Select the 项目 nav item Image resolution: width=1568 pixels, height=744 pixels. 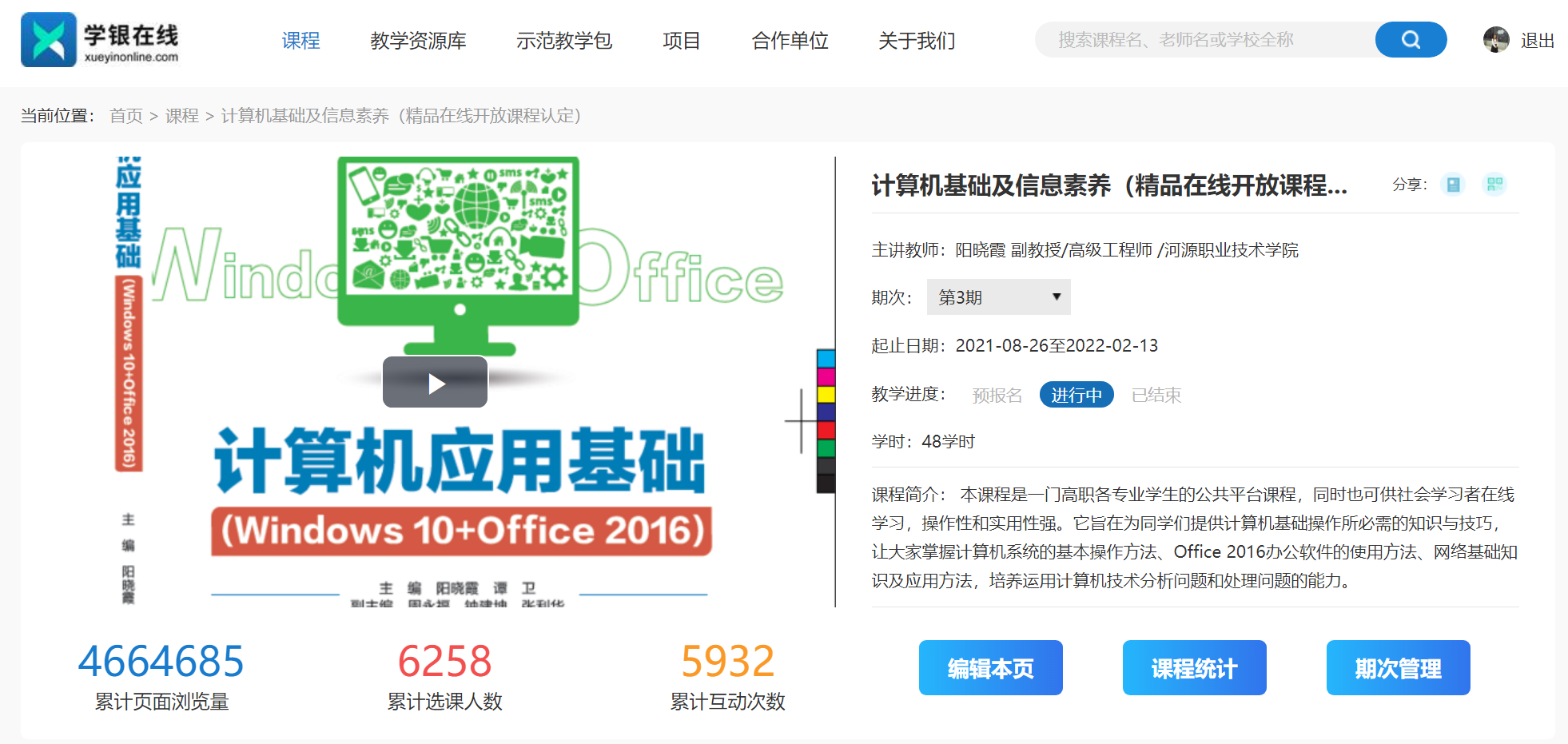coord(682,40)
